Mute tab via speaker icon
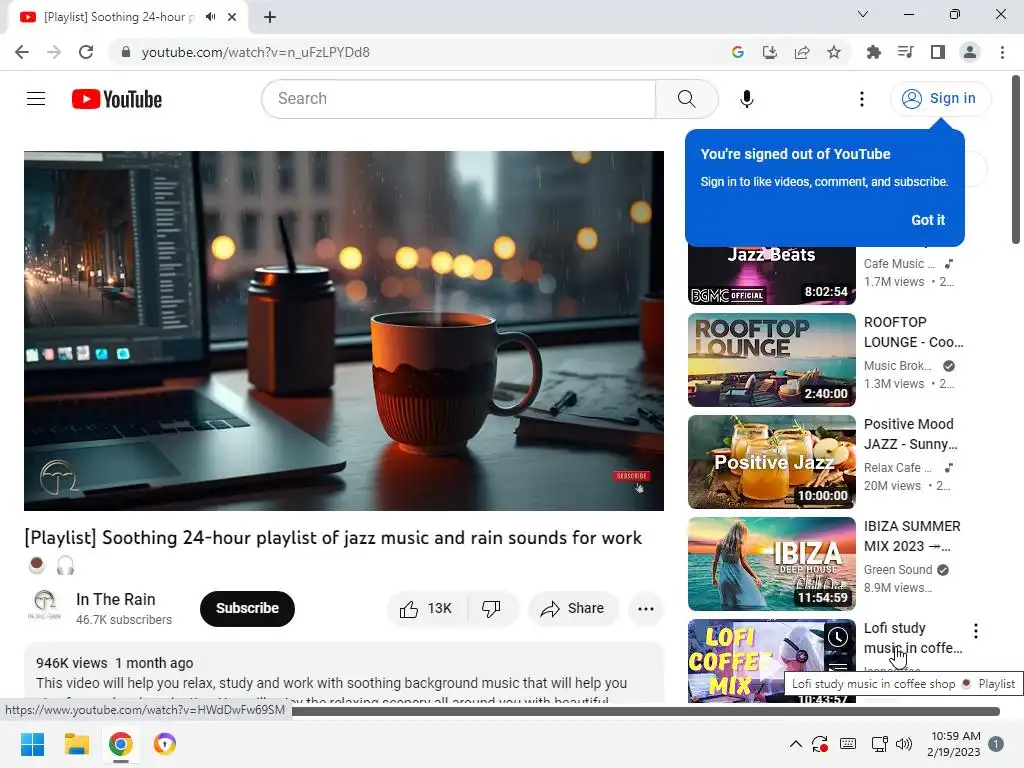Image resolution: width=1024 pixels, height=768 pixels. pyautogui.click(x=210, y=17)
